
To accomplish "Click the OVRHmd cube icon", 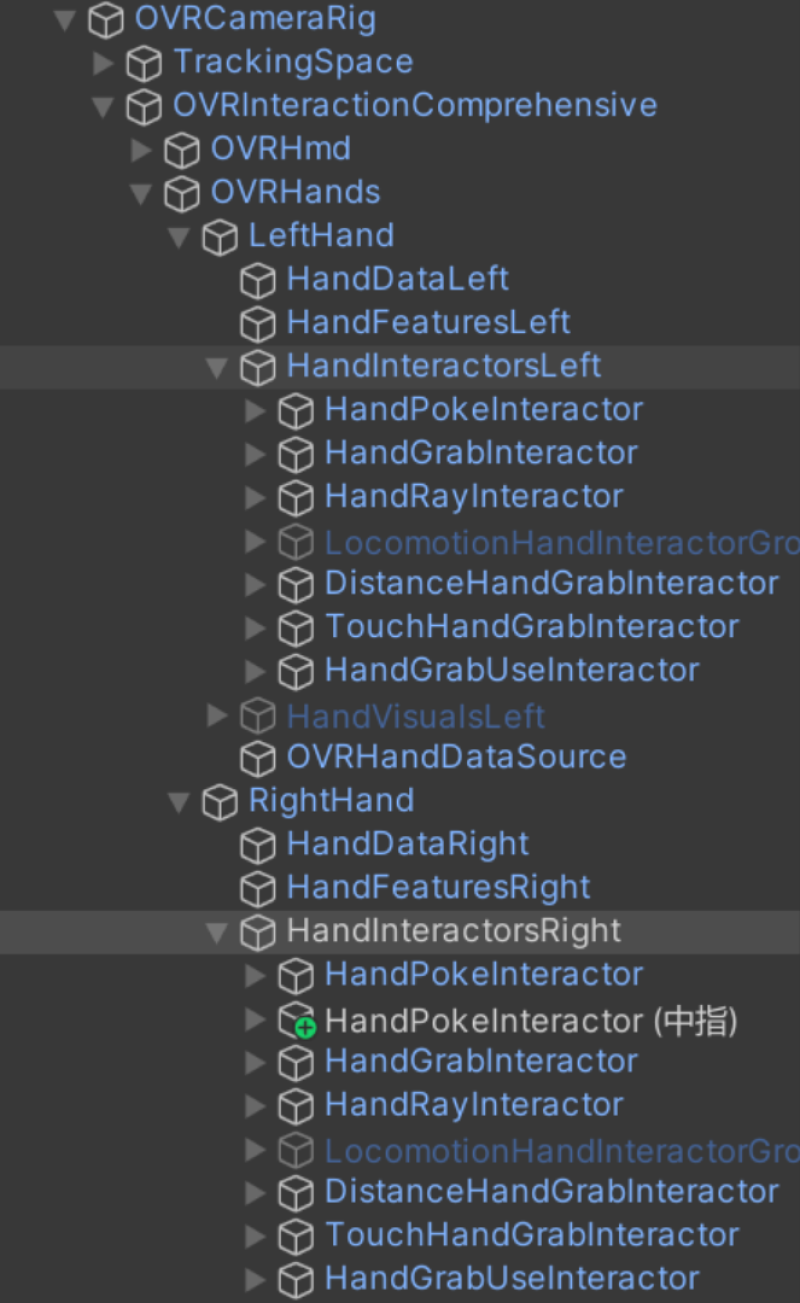I will click(182, 150).
